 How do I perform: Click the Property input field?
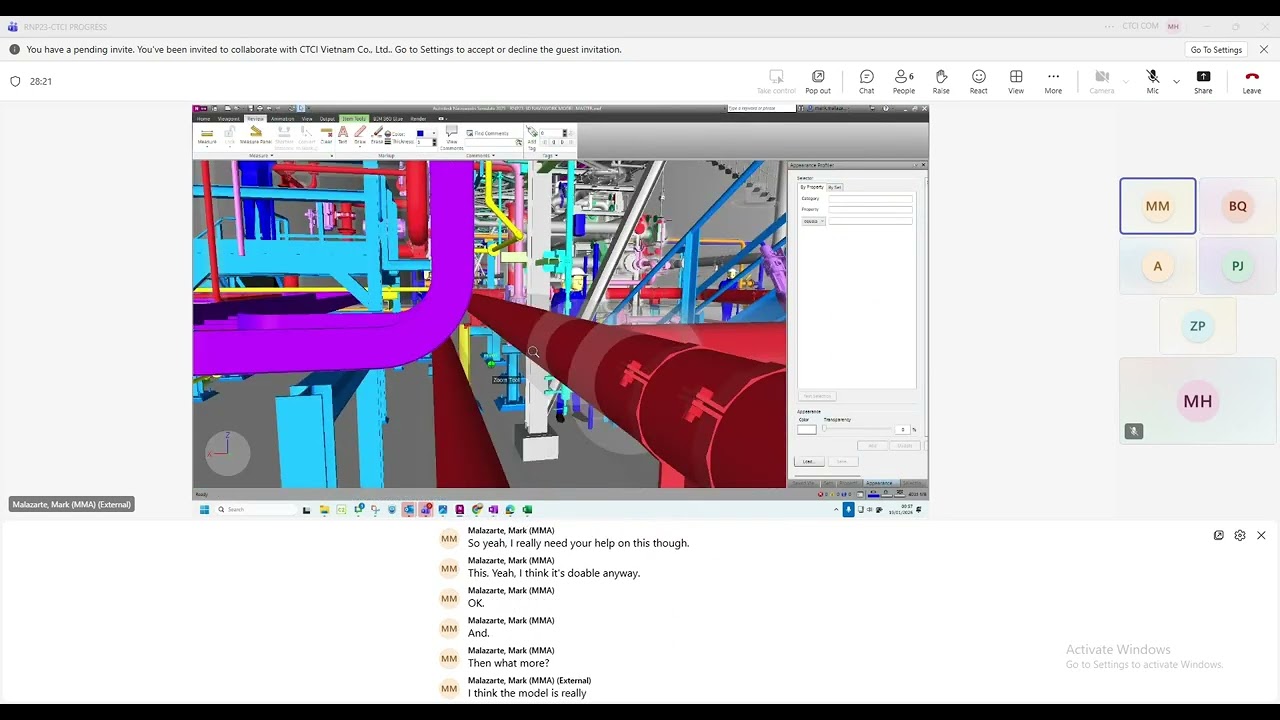tap(870, 209)
